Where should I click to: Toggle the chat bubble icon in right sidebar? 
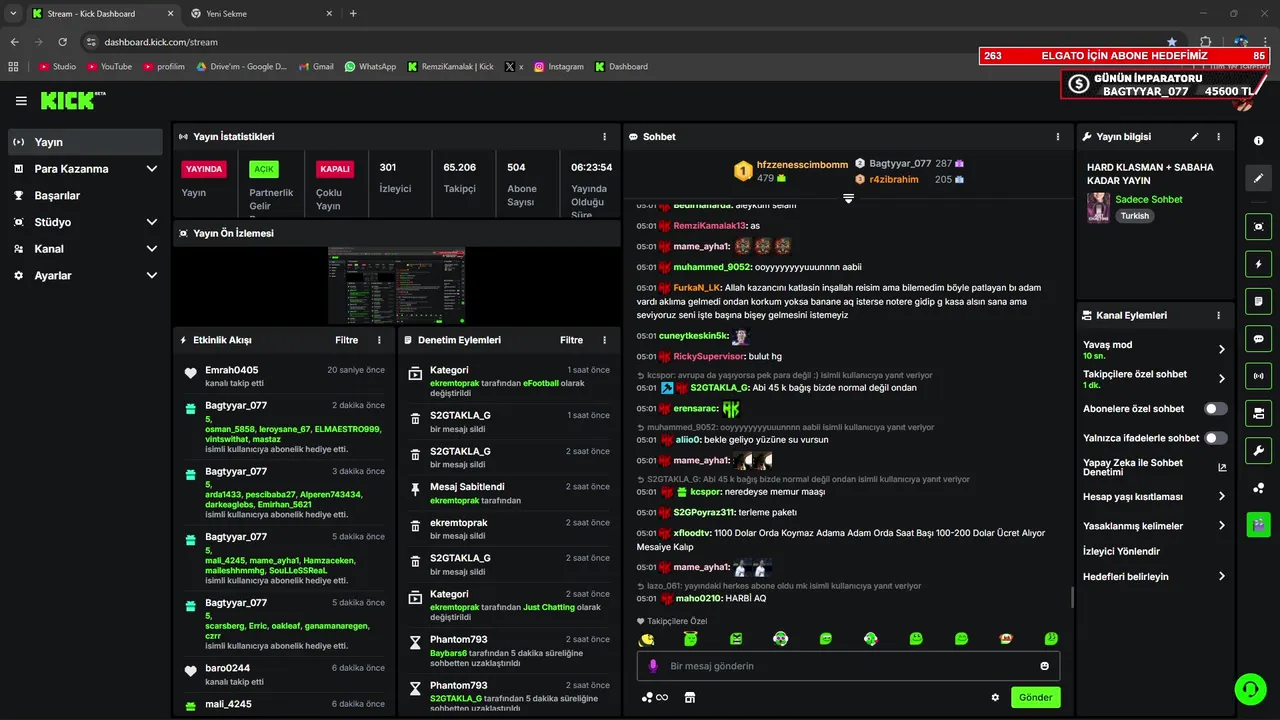tap(1258, 338)
